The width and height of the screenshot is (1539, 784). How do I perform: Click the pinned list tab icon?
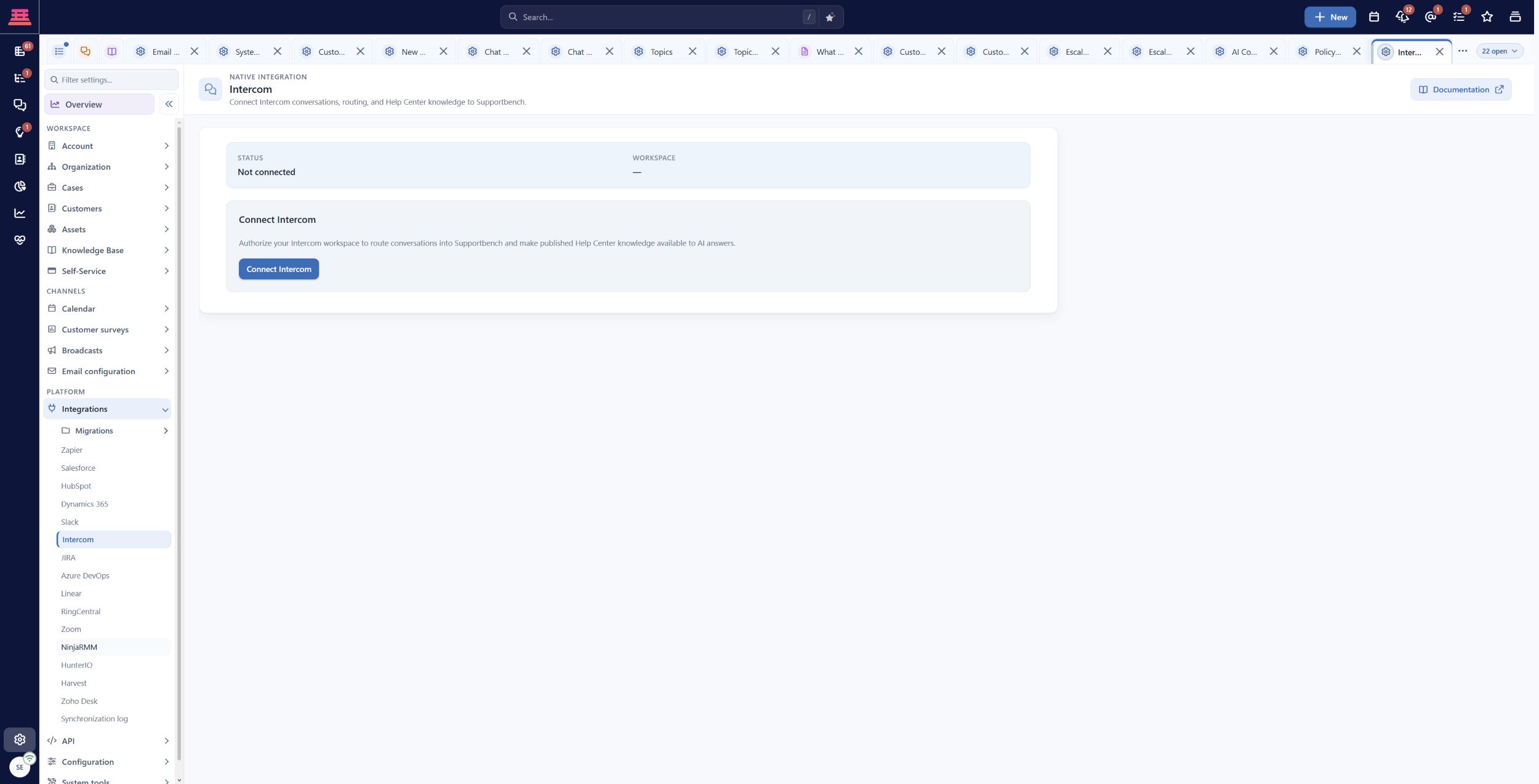point(59,52)
